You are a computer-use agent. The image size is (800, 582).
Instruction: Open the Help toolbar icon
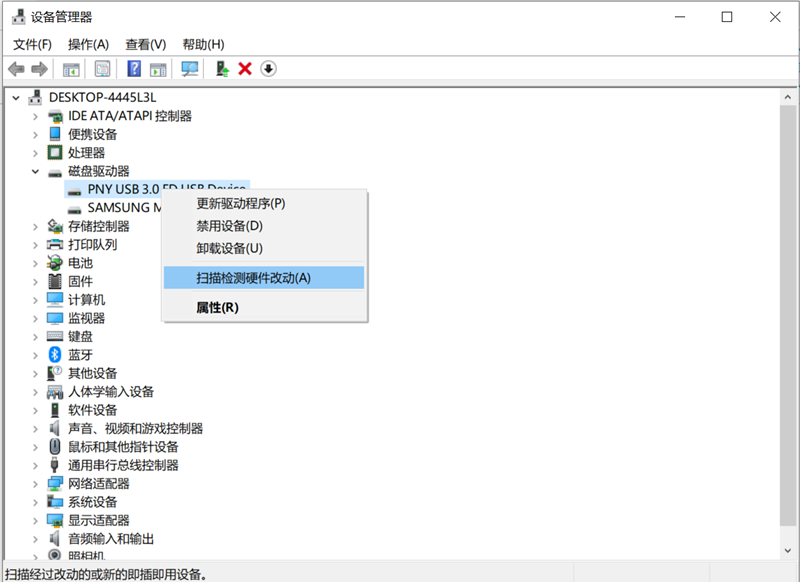click(x=136, y=68)
